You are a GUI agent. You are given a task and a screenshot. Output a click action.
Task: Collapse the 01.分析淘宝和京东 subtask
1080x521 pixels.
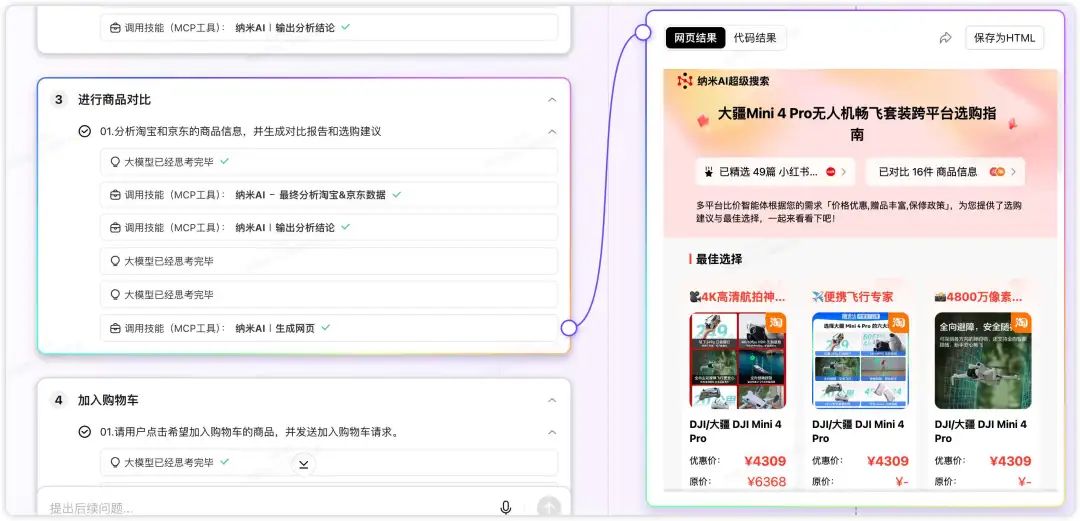(552, 131)
